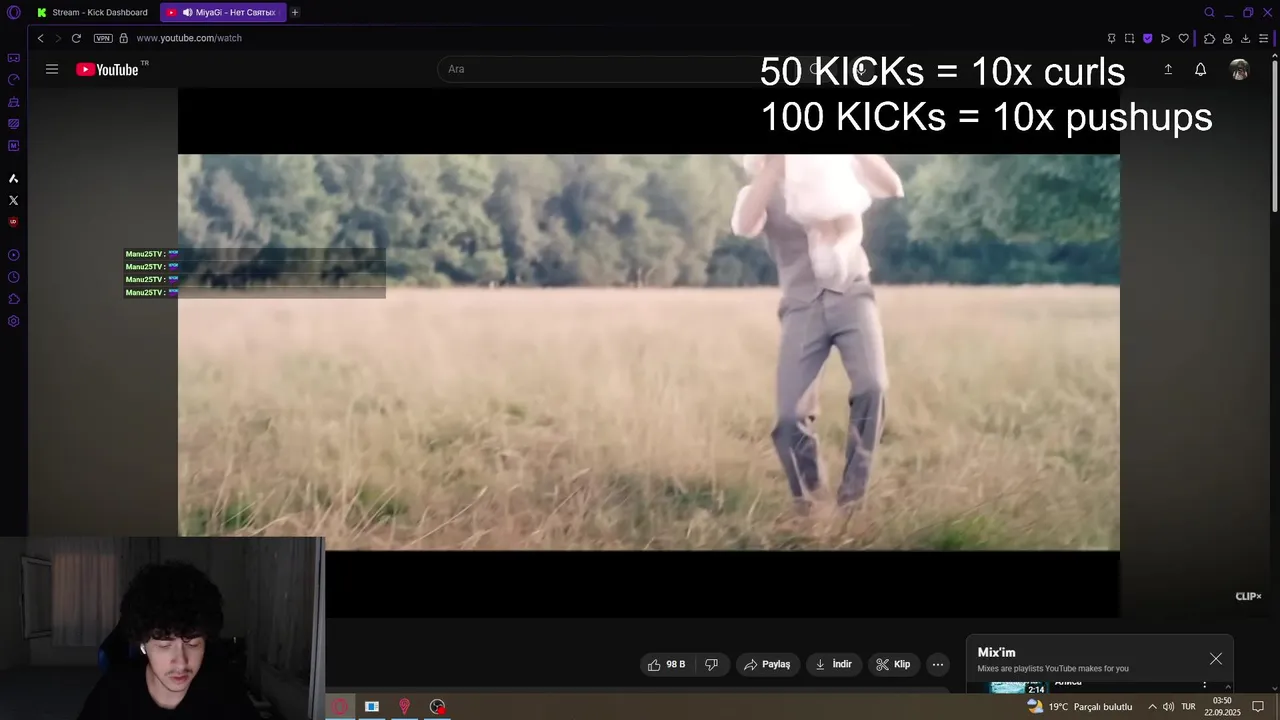
Task: Open the Flow send toolbar icon
Action: (1165, 38)
